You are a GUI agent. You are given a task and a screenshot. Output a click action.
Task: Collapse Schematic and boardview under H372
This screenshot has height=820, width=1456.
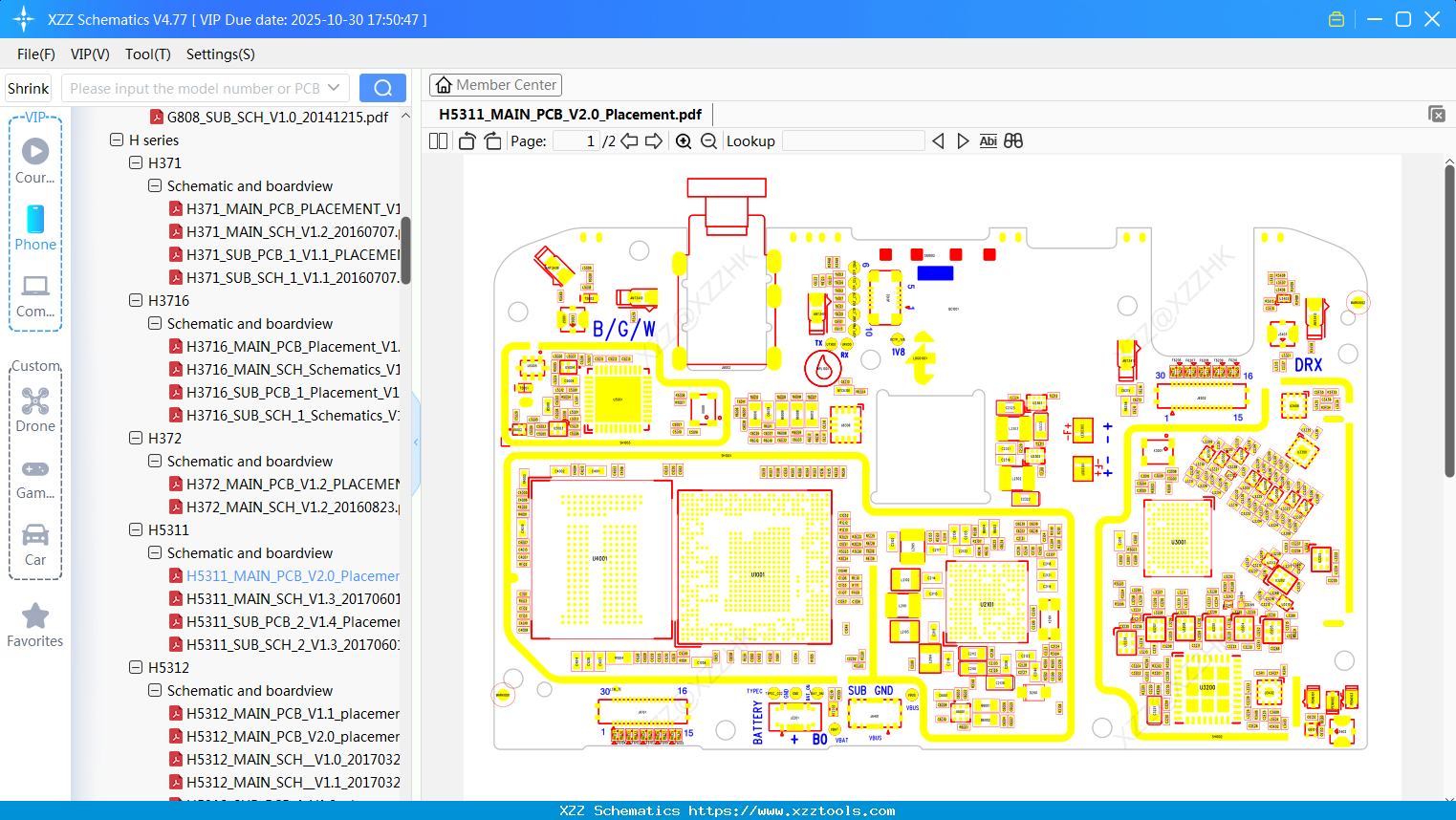pos(154,461)
